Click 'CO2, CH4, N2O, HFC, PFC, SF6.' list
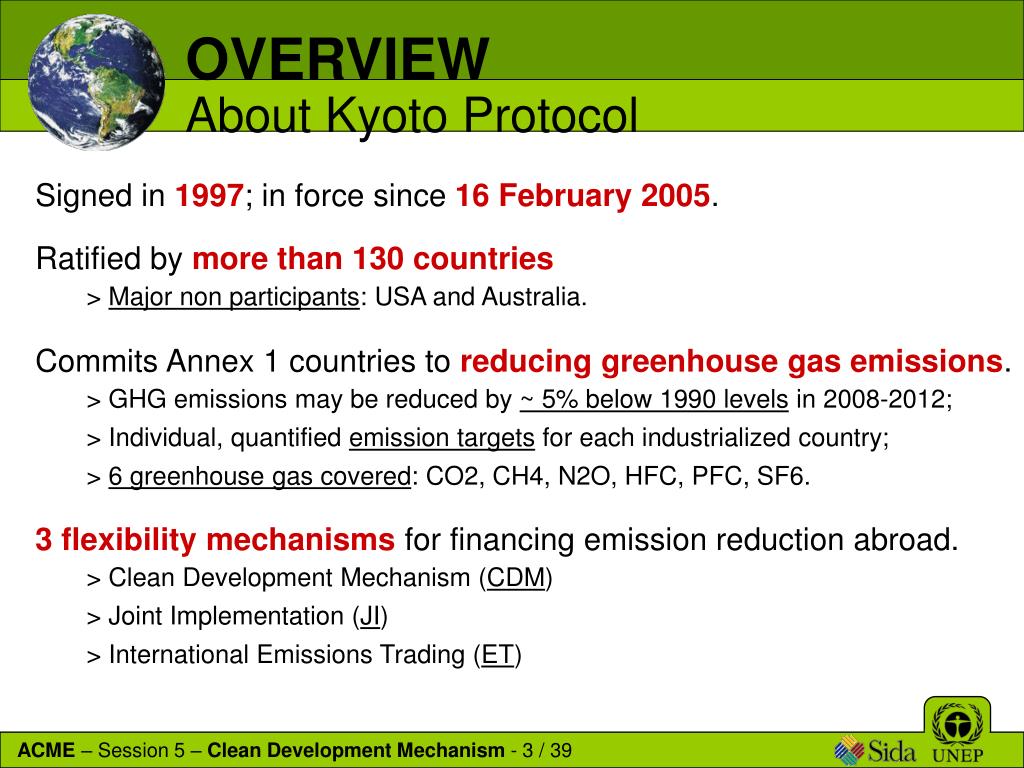The image size is (1024, 768). click(618, 476)
